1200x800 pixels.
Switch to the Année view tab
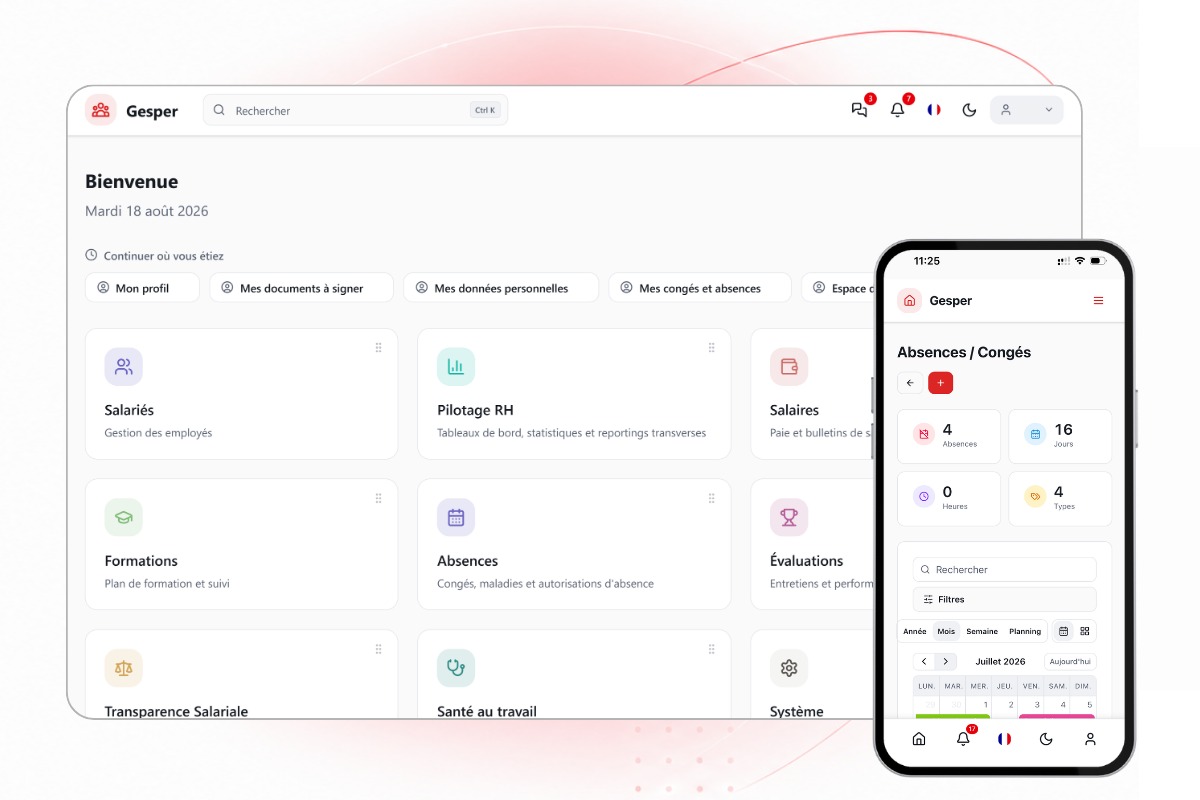pos(915,631)
